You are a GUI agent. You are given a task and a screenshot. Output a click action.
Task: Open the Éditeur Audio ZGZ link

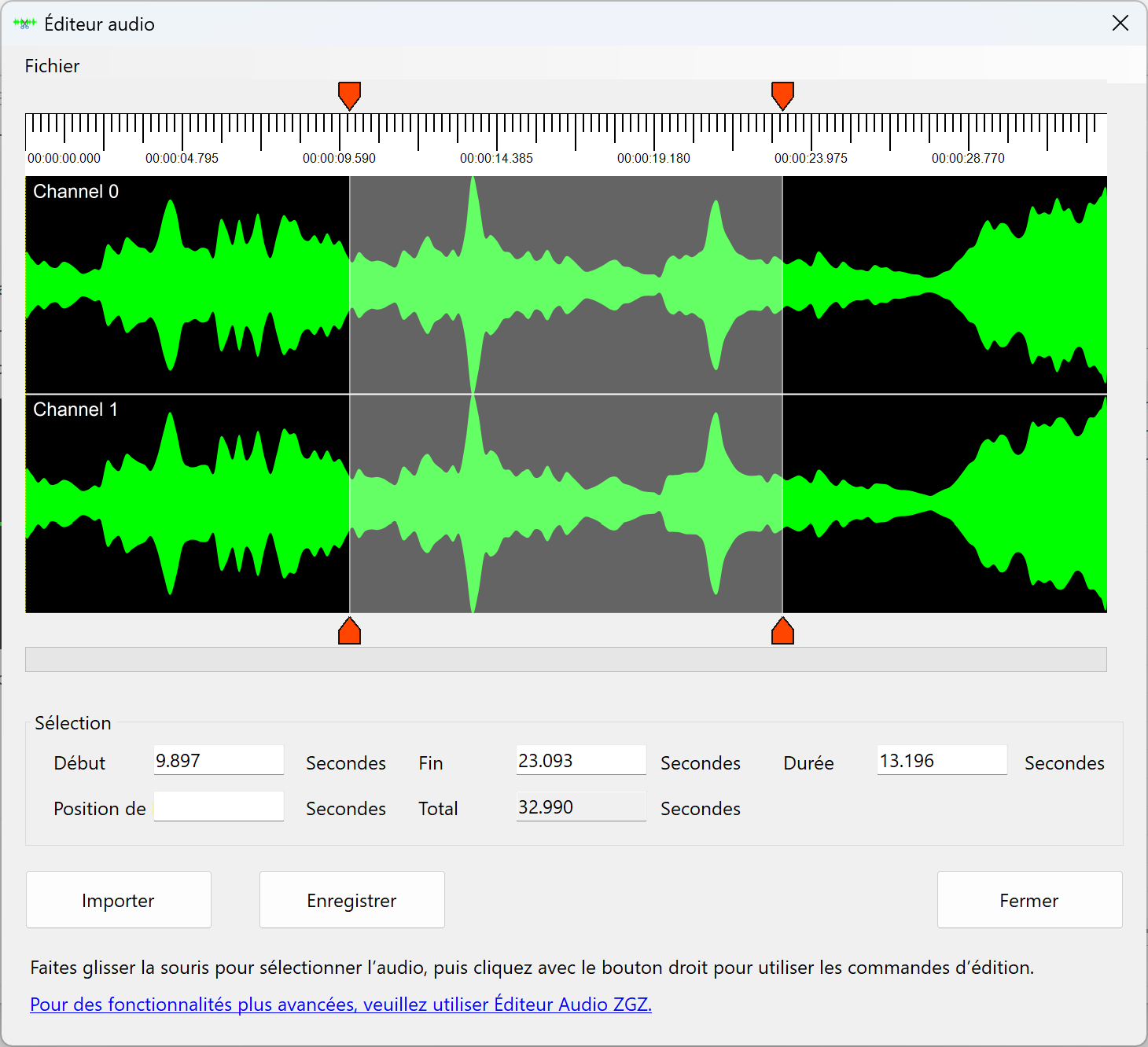click(x=340, y=1005)
